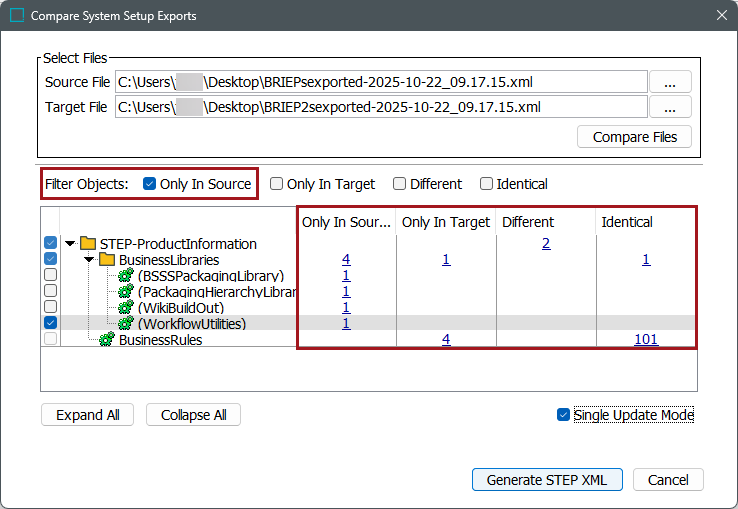Click the PackagingHierarchyLibrary gear icon
Image resolution: width=738 pixels, height=509 pixels.
click(126, 292)
